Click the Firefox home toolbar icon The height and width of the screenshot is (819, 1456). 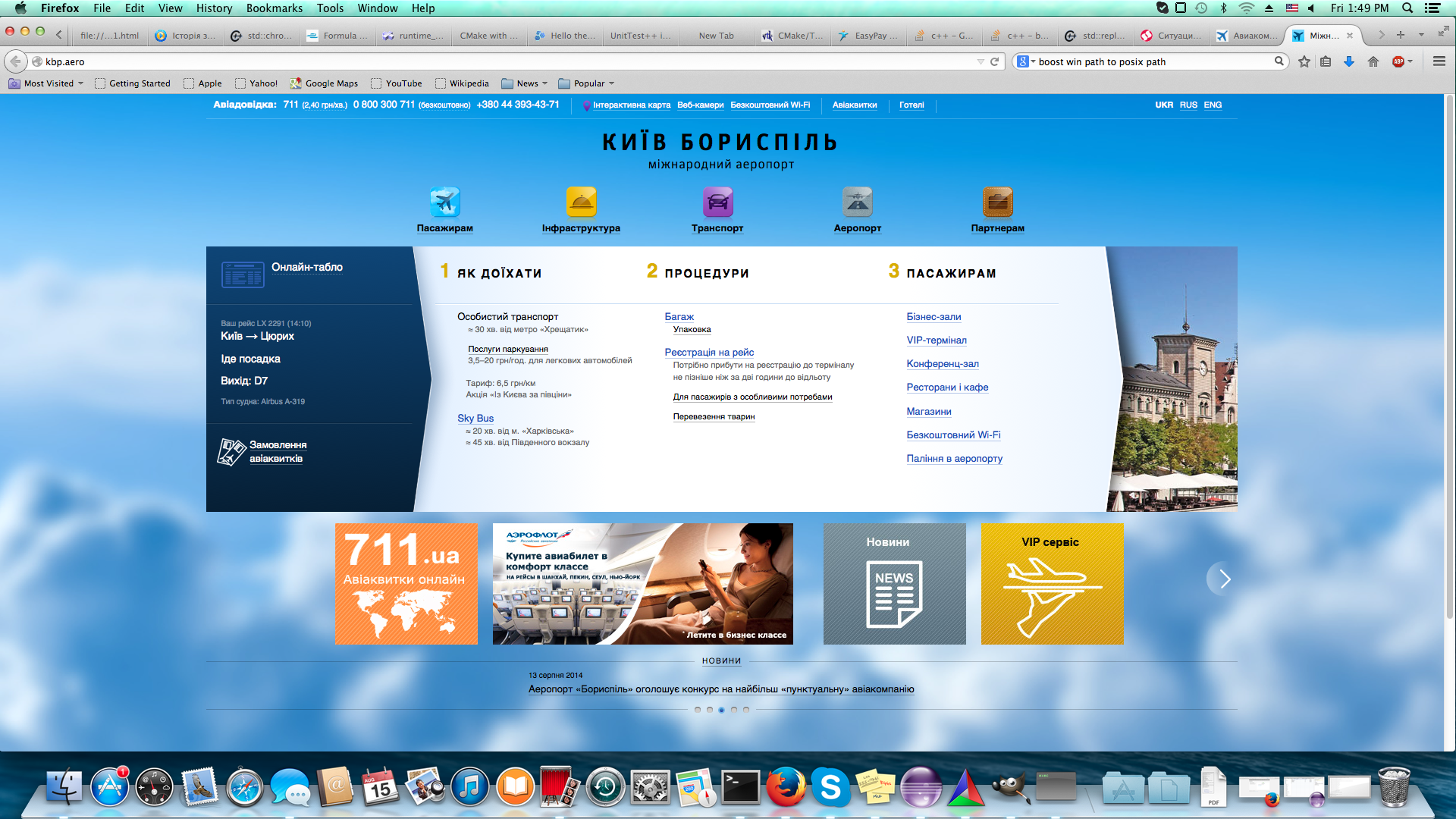[x=1373, y=61]
